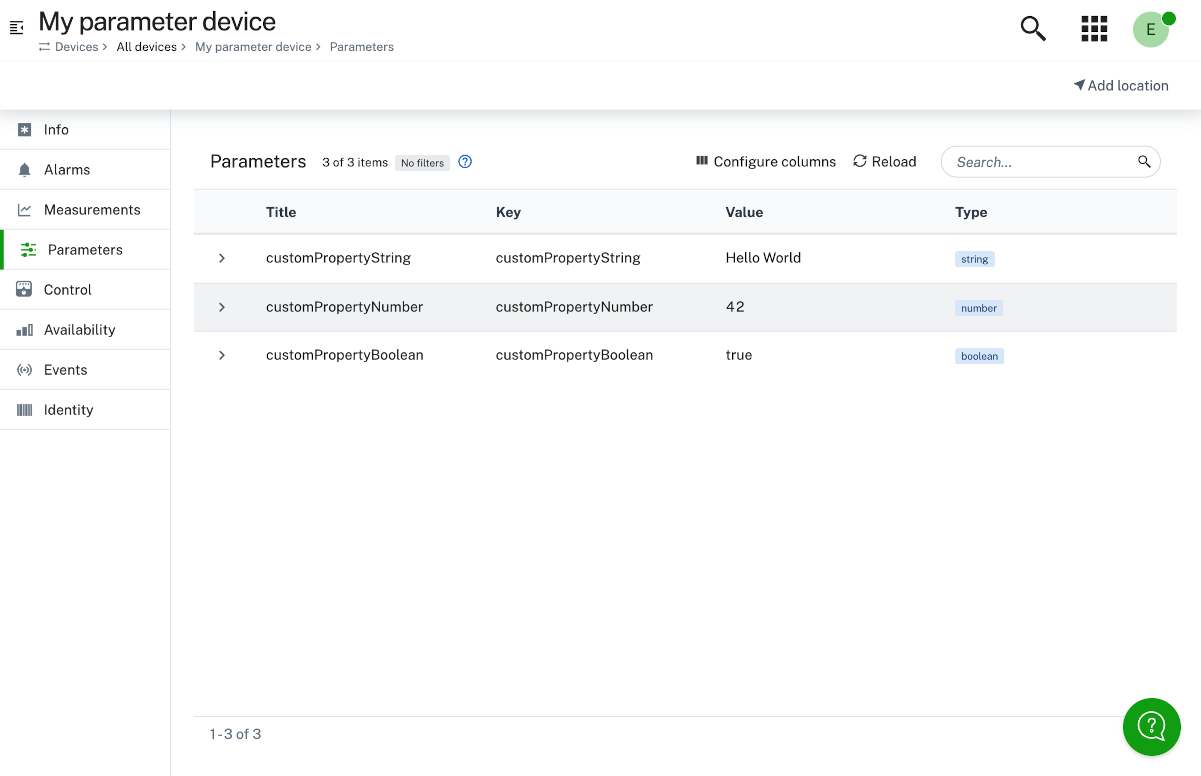Navigate to All devices breadcrumb

pos(146,47)
